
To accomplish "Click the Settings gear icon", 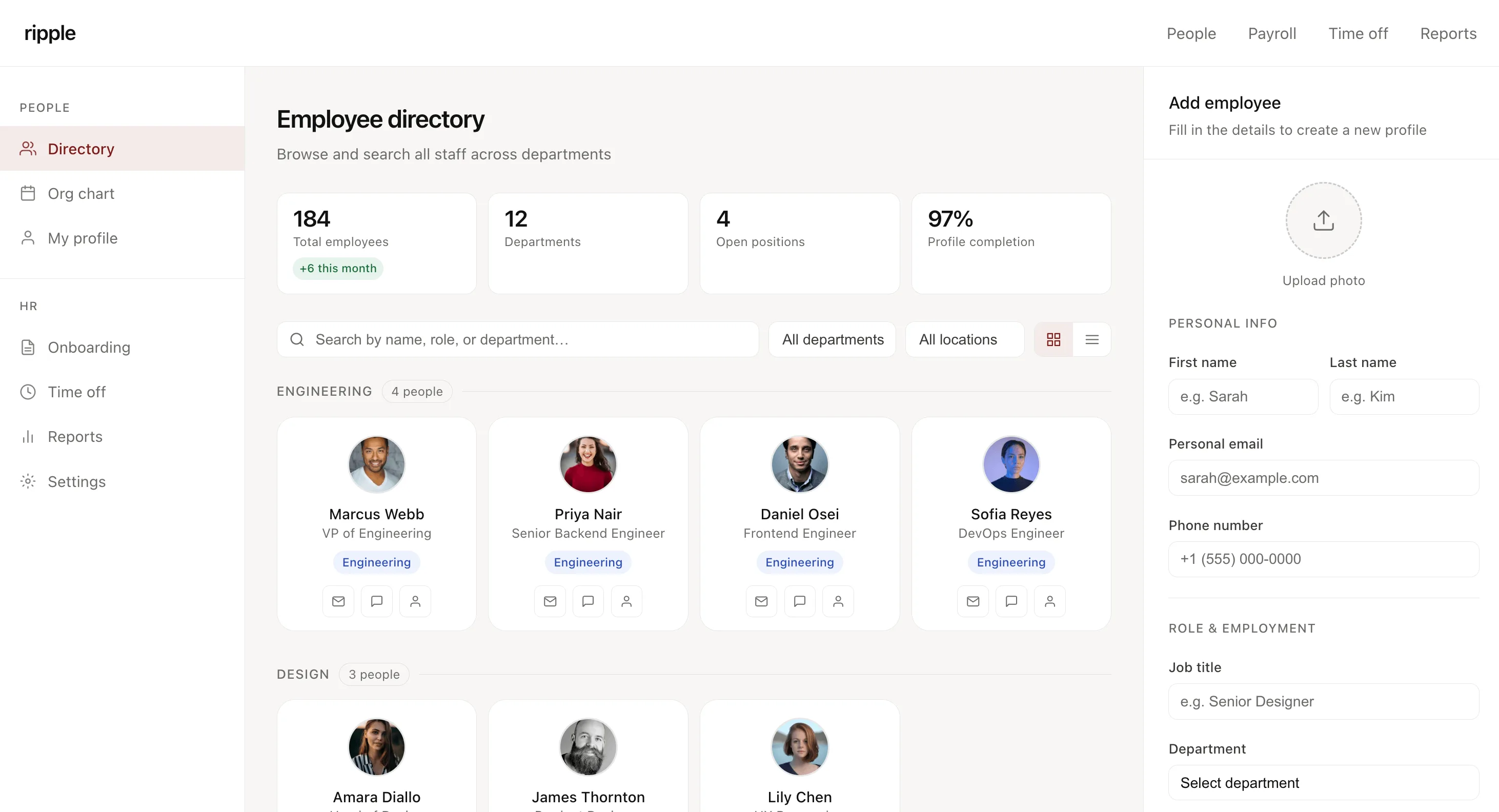I will point(28,481).
